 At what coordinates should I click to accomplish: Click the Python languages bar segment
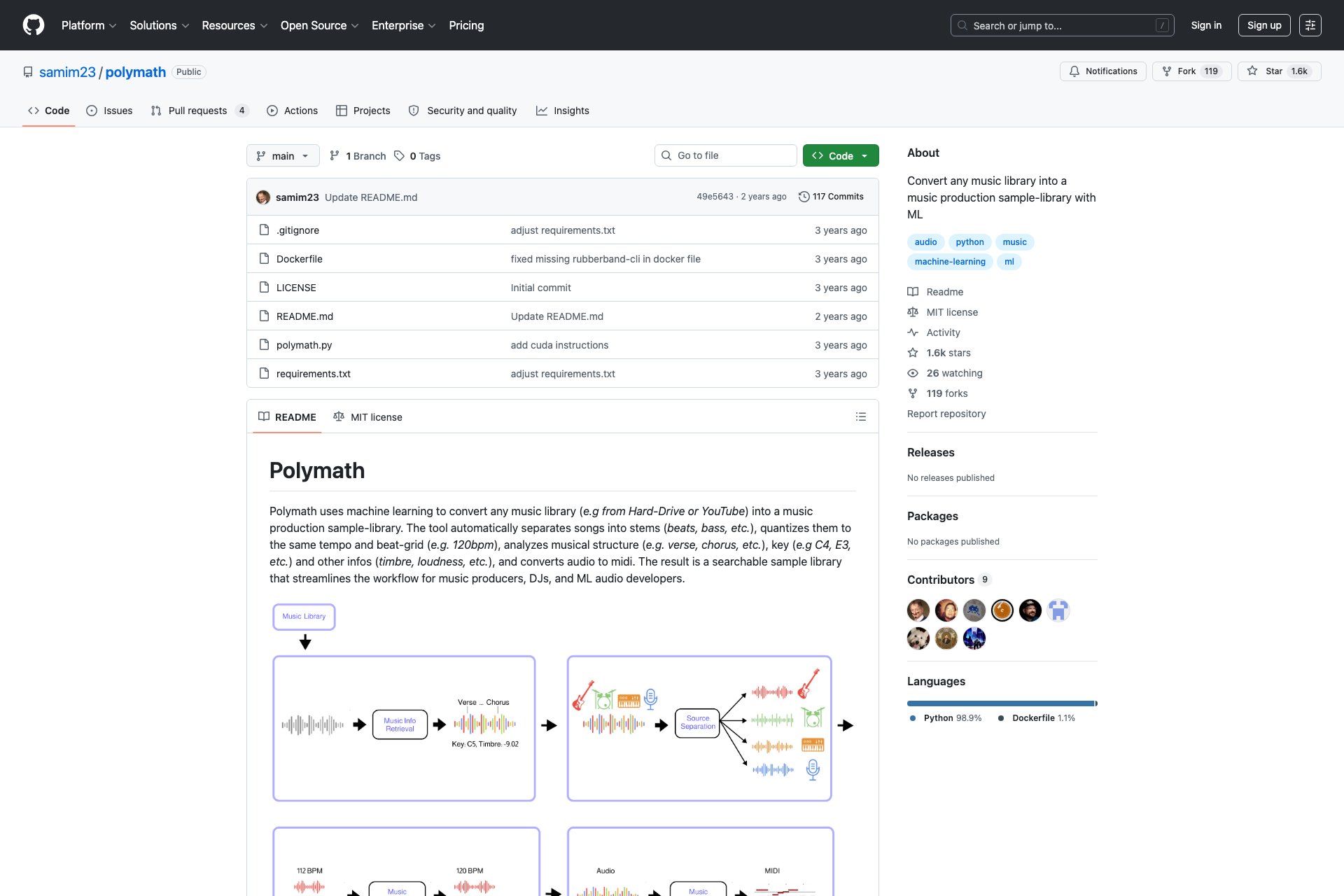[x=1000, y=703]
